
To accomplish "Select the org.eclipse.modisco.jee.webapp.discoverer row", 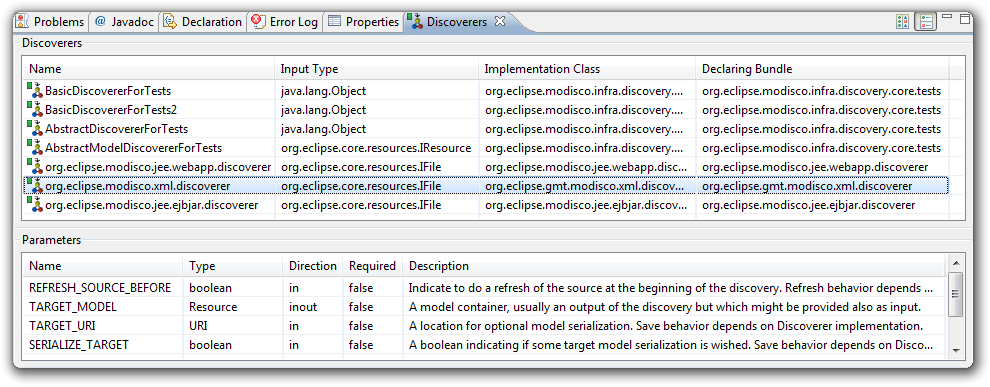I will pyautogui.click(x=485, y=167).
